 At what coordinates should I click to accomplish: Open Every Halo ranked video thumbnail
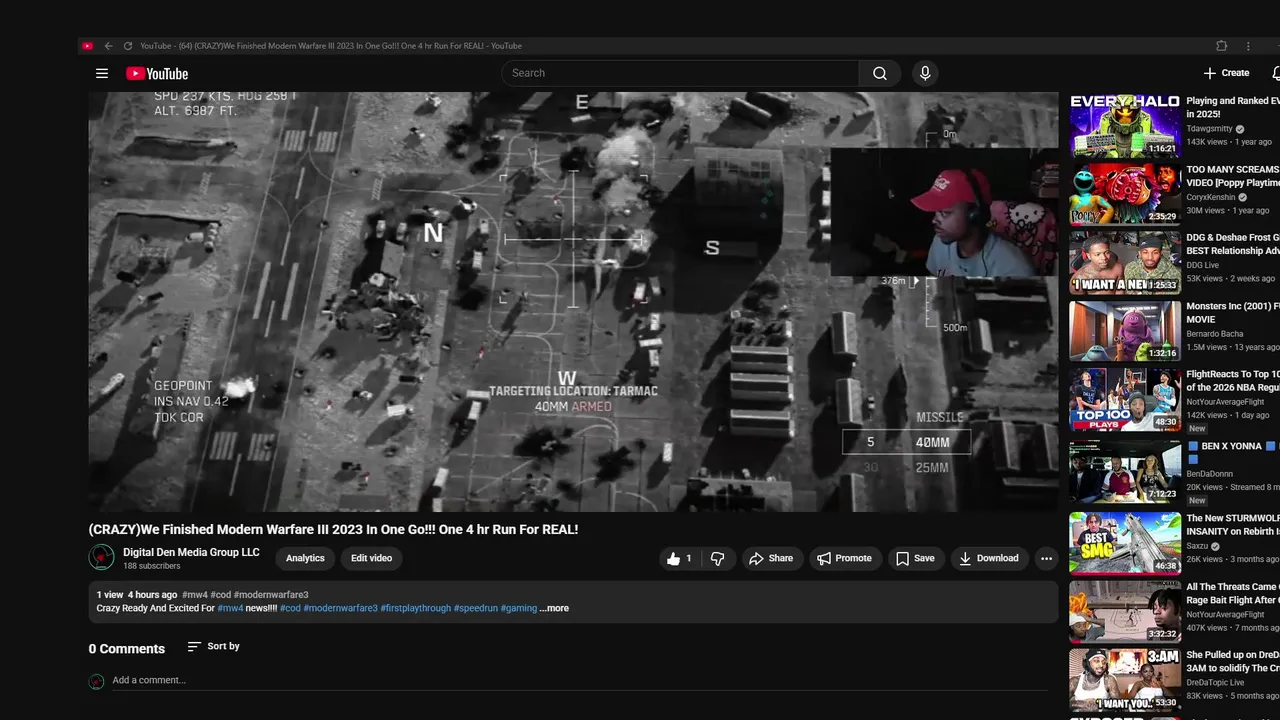coord(1125,126)
